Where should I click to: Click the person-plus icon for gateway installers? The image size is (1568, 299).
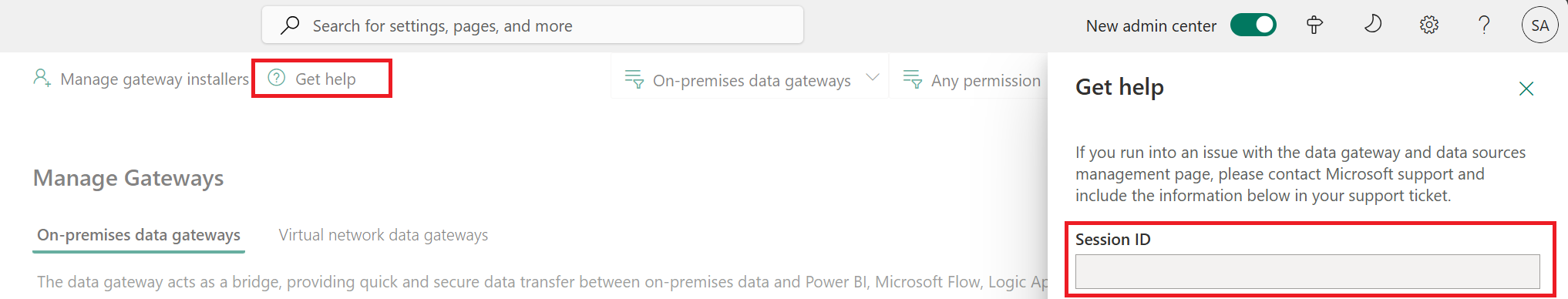(42, 78)
